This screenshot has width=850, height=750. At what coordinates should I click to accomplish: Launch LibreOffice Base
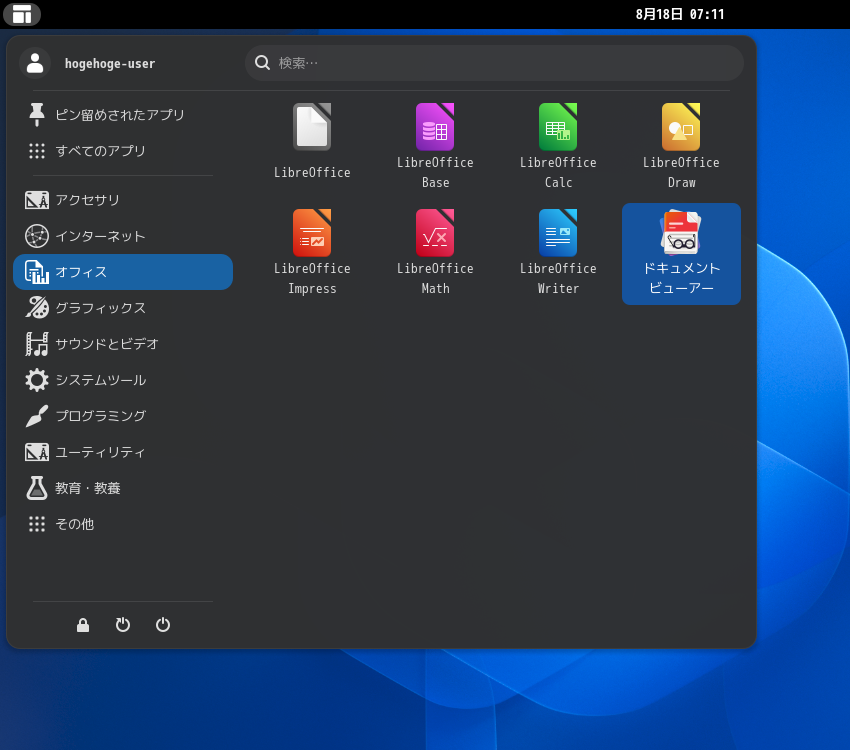pos(435,142)
